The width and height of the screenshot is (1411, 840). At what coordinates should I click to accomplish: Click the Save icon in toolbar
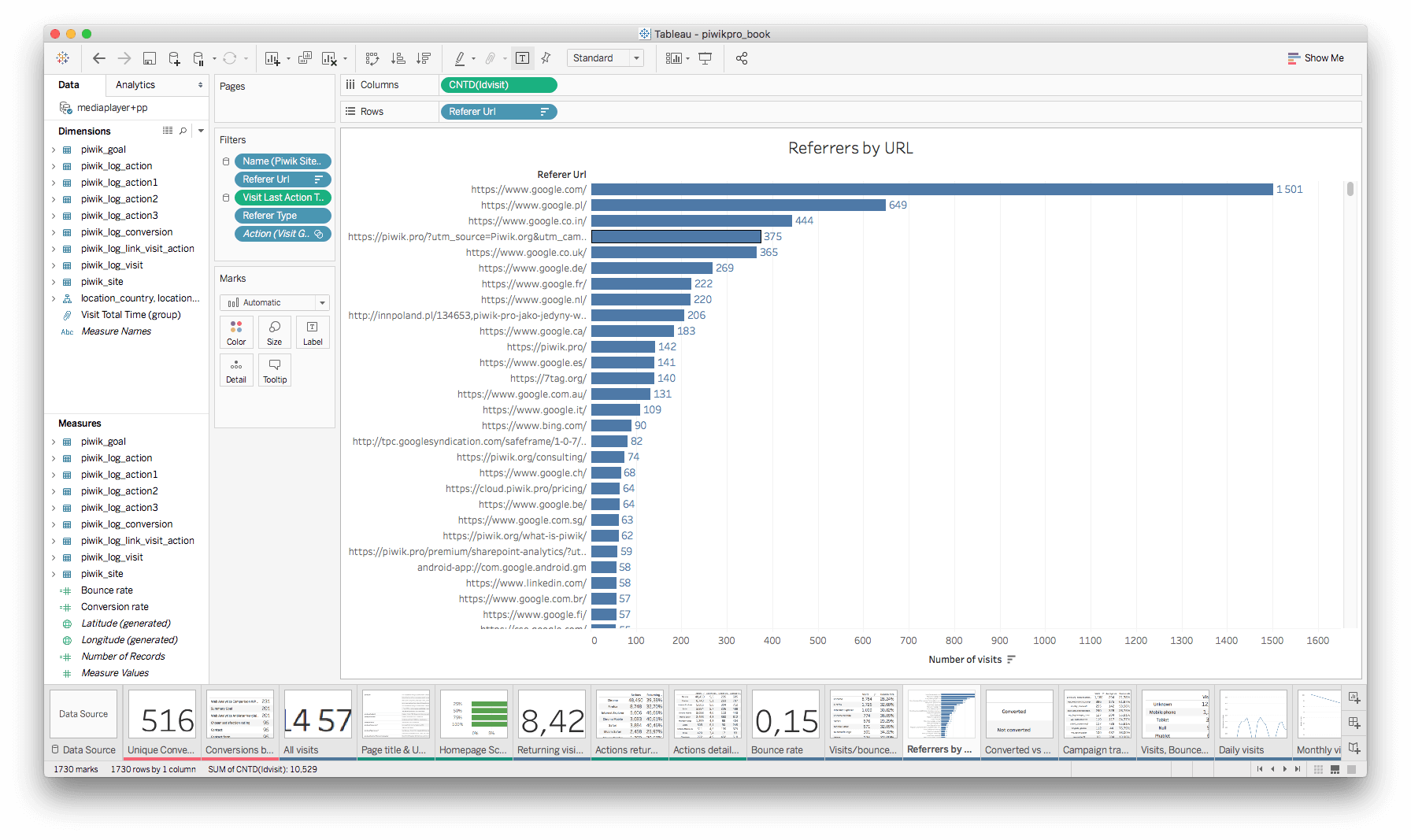click(x=150, y=58)
